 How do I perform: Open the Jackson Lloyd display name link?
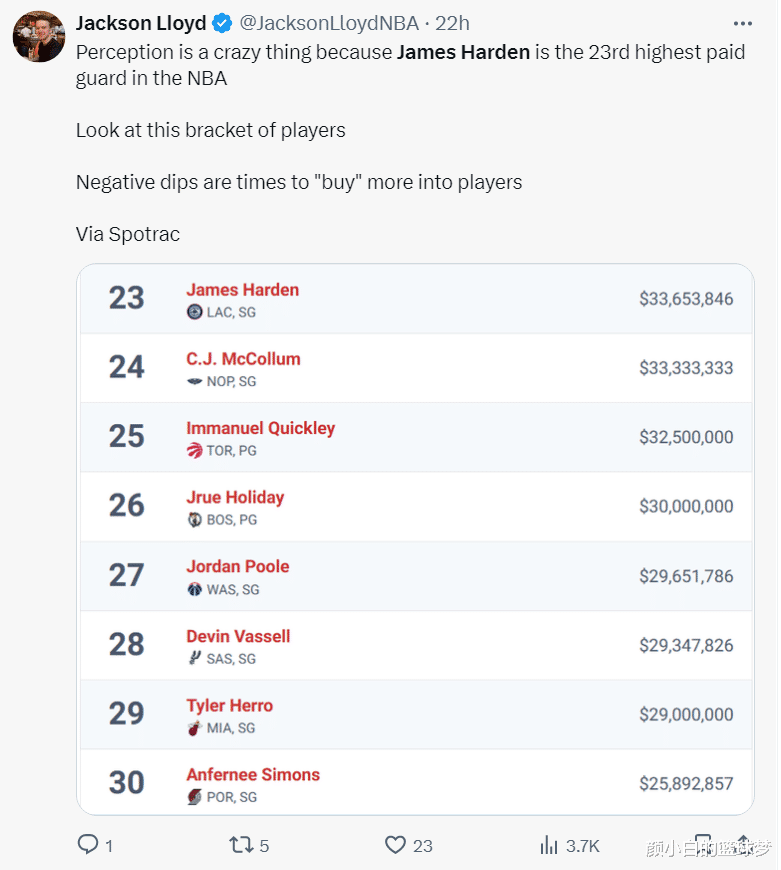[141, 23]
